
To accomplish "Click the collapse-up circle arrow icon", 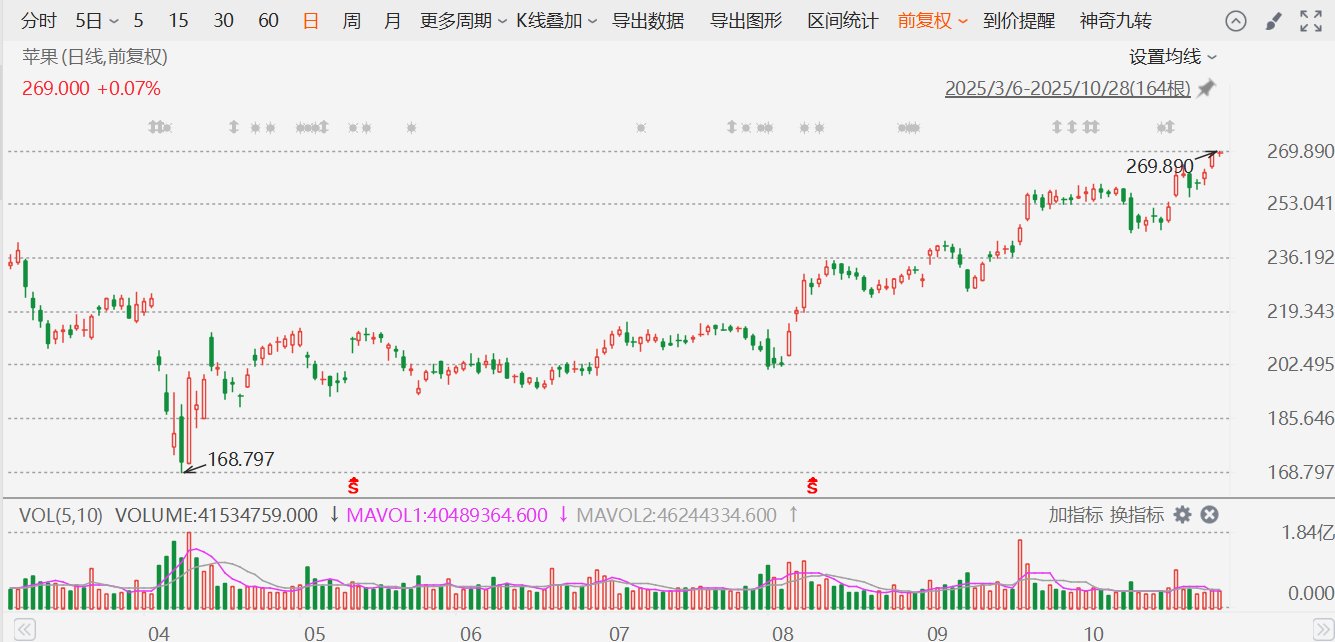I will (x=1236, y=21).
